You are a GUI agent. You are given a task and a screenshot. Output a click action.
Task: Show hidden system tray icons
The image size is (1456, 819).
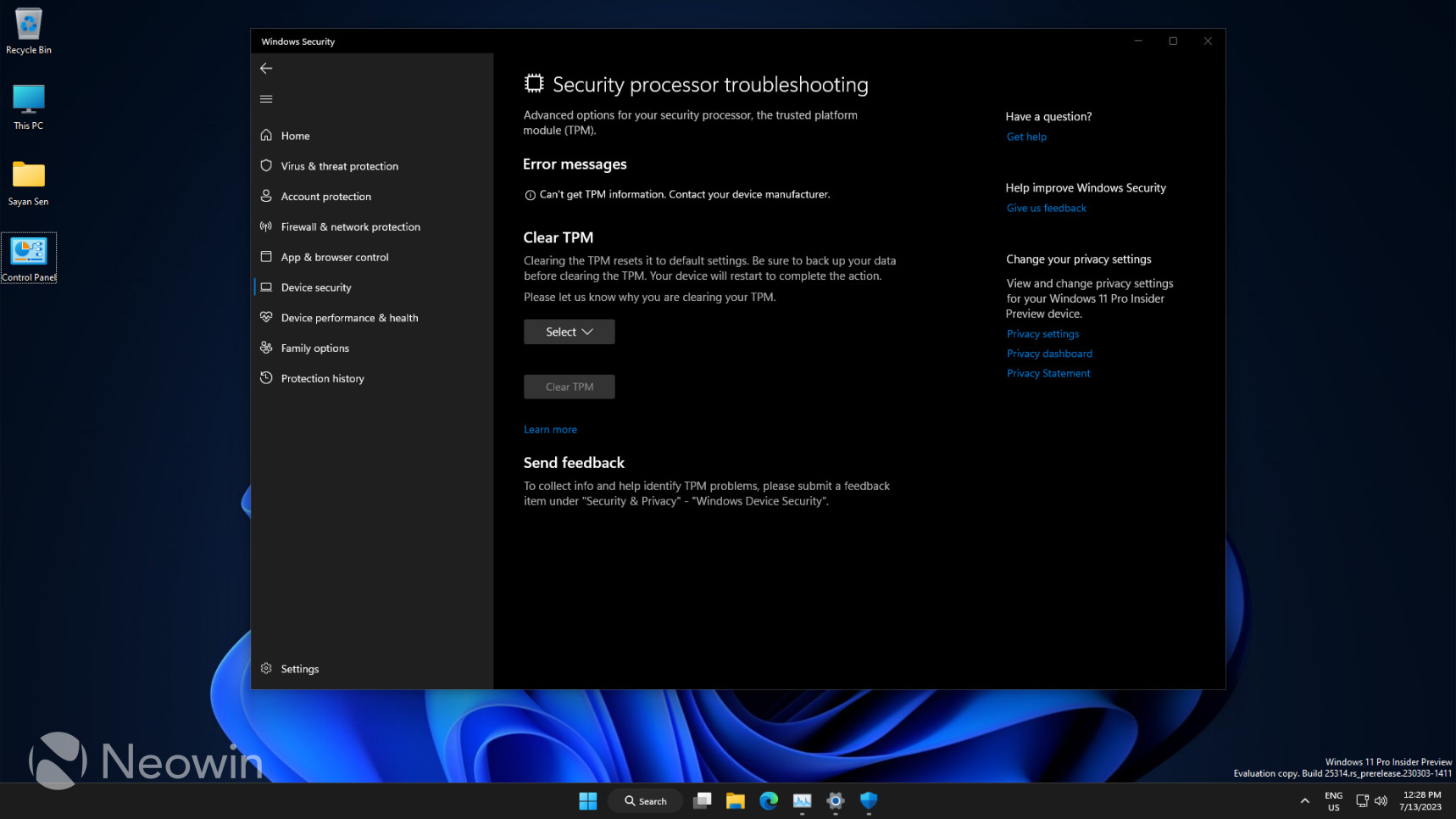(x=1304, y=801)
